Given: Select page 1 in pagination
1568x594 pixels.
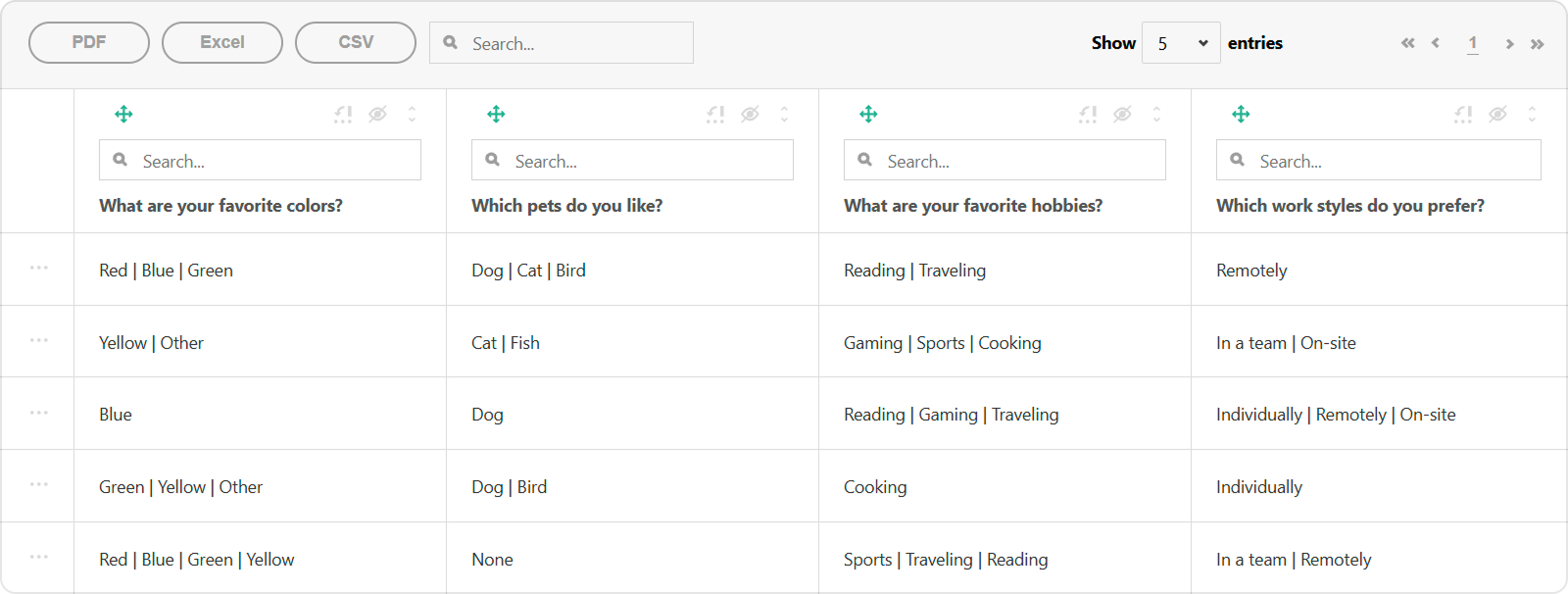Looking at the screenshot, I should [1472, 43].
